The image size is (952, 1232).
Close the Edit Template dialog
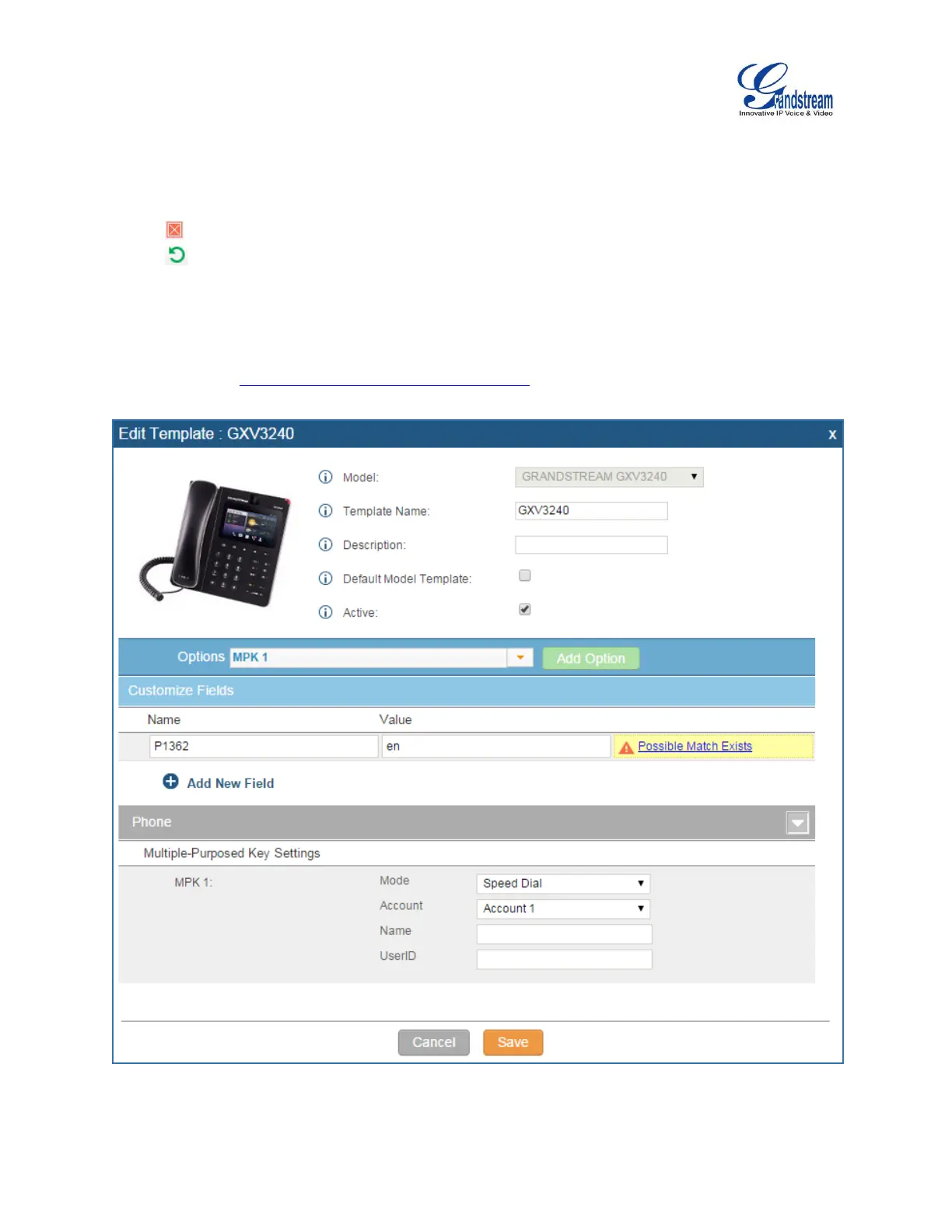(x=832, y=435)
